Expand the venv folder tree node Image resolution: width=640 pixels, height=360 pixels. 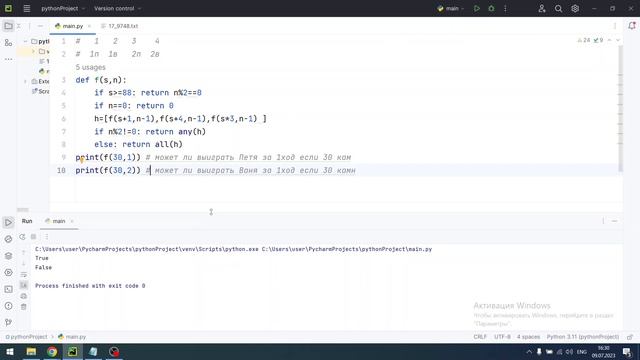pyautogui.click(x=33, y=51)
